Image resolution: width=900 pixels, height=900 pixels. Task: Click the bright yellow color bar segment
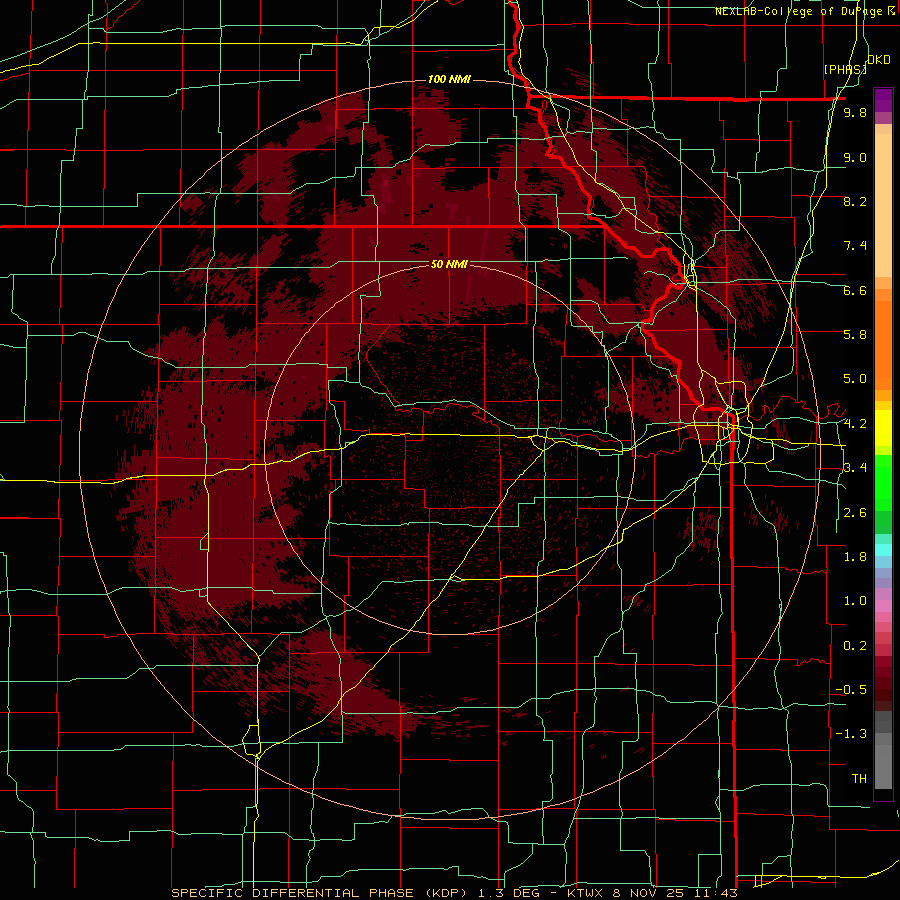(x=883, y=427)
